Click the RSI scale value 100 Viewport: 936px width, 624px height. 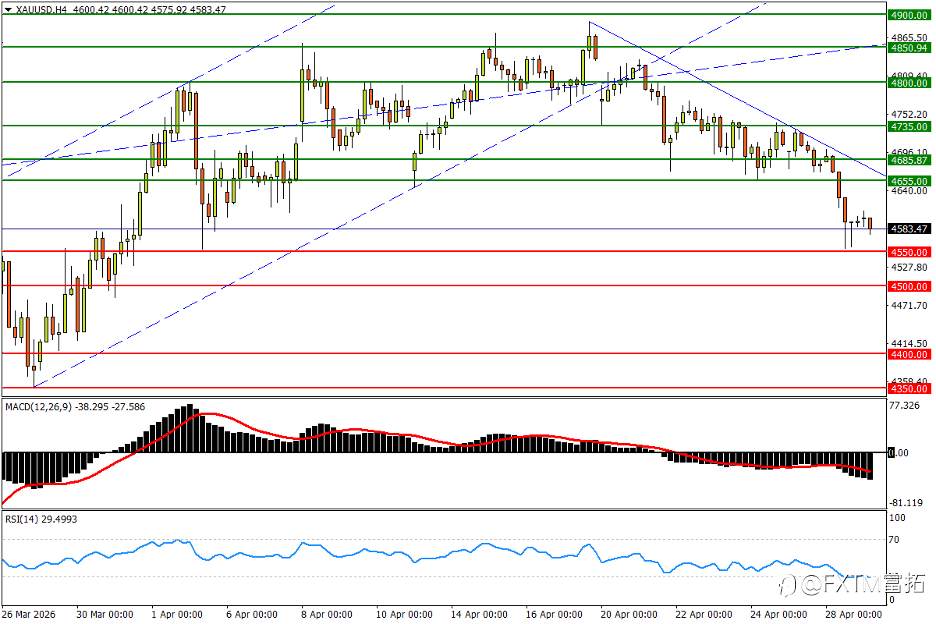coord(897,518)
